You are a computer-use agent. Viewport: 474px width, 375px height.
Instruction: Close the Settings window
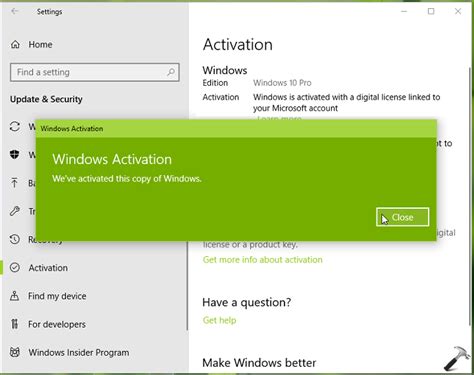(458, 11)
